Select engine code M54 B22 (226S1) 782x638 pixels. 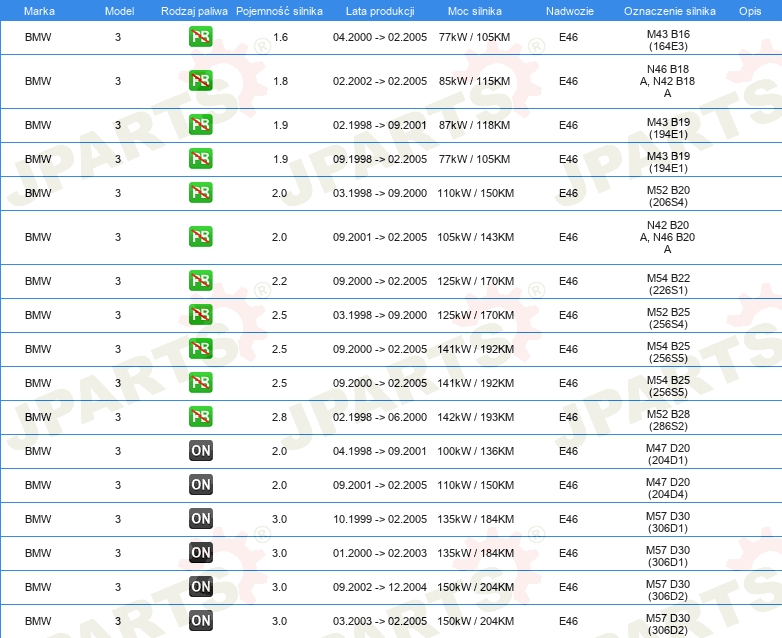pyautogui.click(x=668, y=284)
